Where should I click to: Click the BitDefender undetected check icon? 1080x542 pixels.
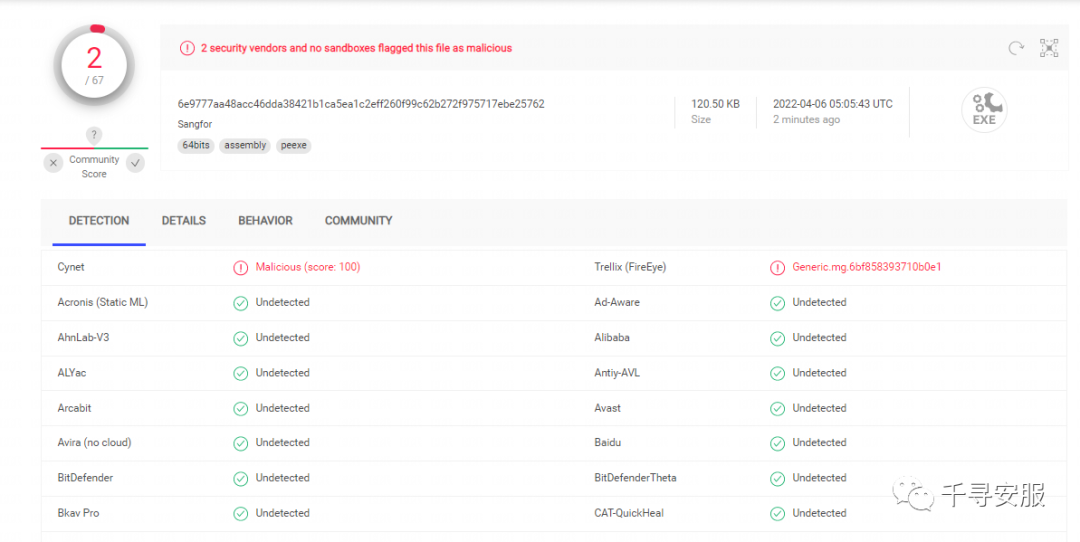[x=240, y=479]
